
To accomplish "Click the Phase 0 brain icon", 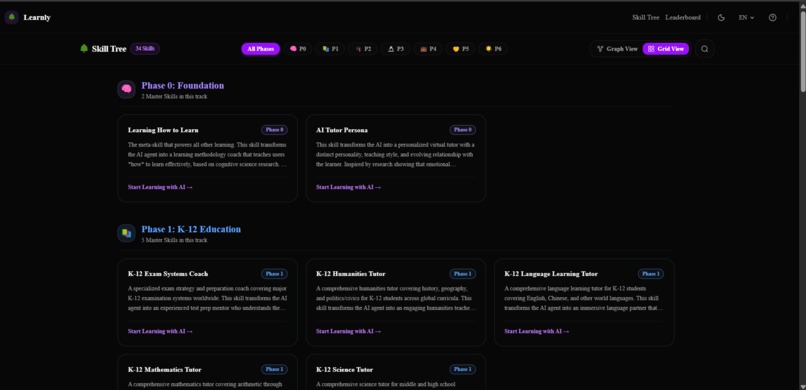I will point(126,89).
